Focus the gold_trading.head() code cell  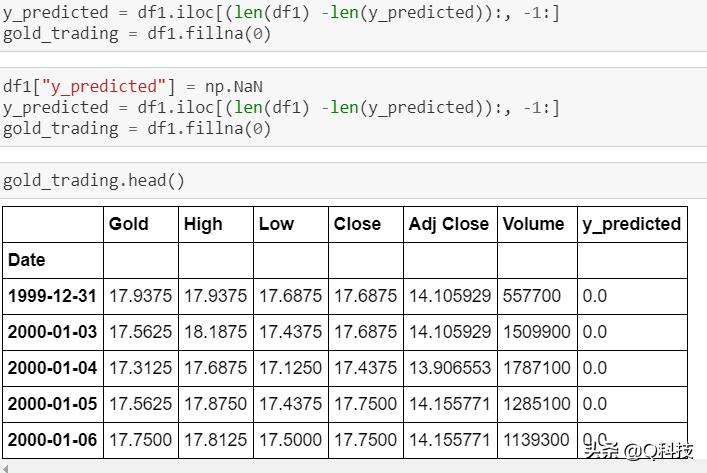click(94, 180)
